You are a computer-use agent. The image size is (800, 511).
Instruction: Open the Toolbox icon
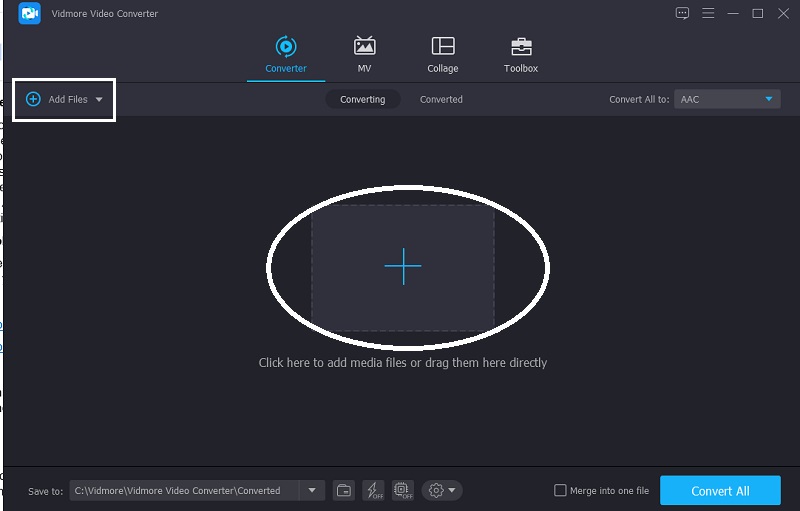520,47
